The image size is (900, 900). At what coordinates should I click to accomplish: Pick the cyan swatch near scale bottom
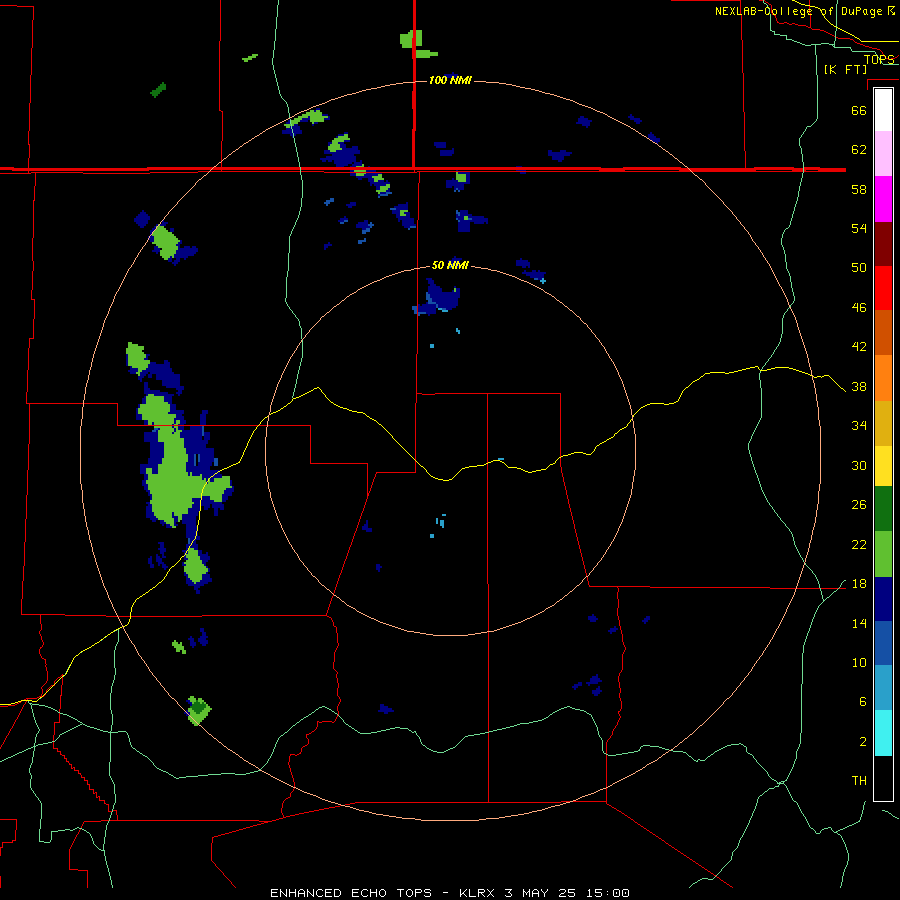pyautogui.click(x=883, y=733)
